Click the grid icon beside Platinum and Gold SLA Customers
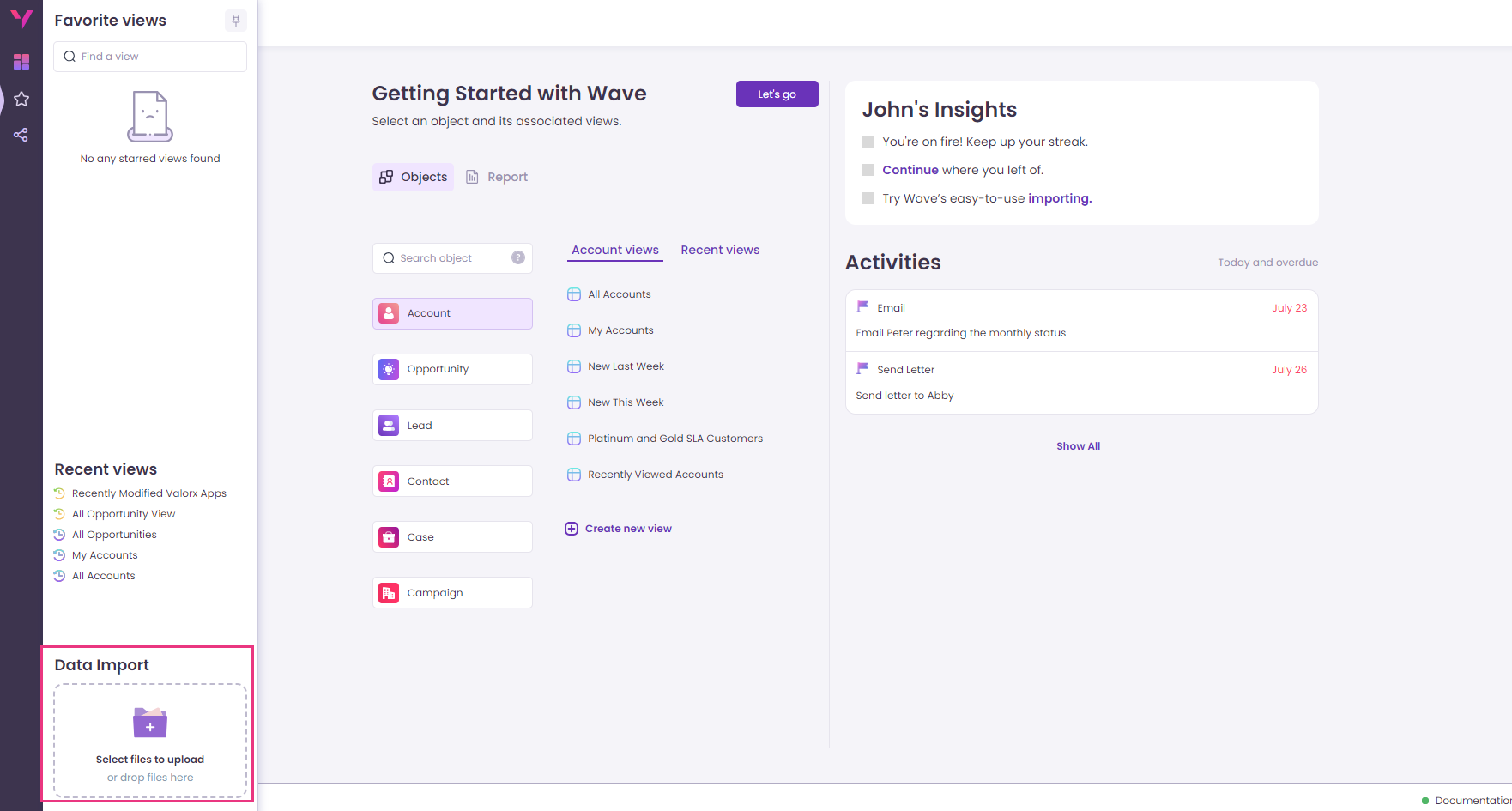 [x=574, y=439]
